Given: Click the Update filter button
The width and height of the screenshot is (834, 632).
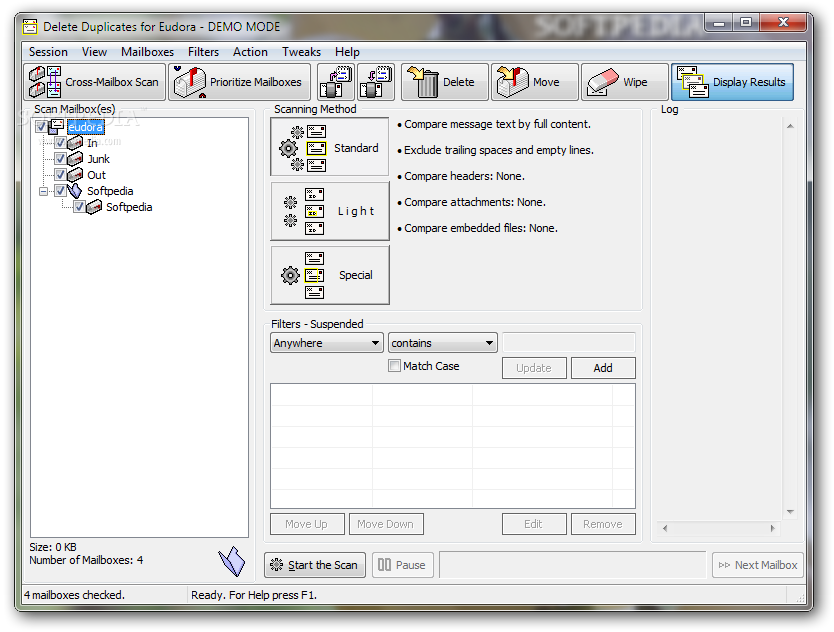Looking at the screenshot, I should point(534,368).
